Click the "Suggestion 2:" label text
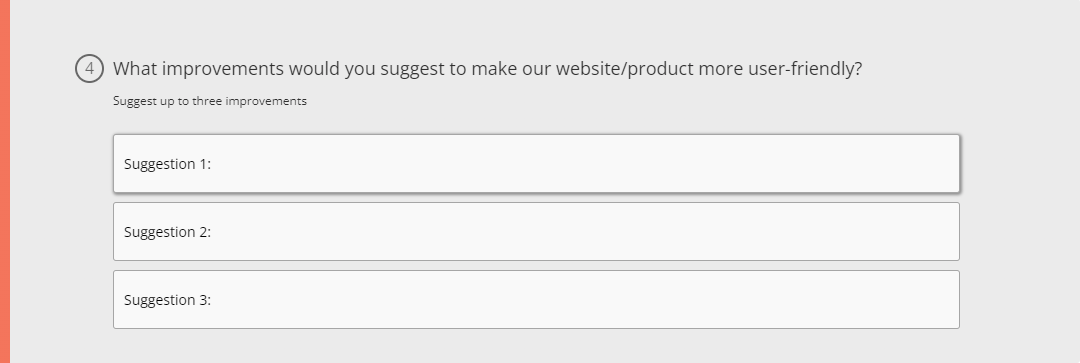Image resolution: width=1080 pixels, height=363 pixels. pyautogui.click(x=167, y=232)
